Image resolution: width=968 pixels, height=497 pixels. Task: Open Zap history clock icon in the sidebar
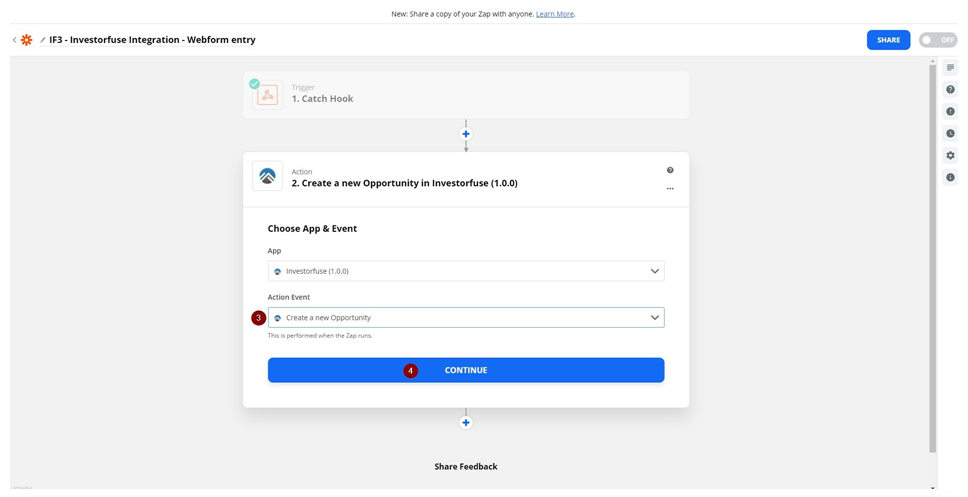tap(950, 133)
